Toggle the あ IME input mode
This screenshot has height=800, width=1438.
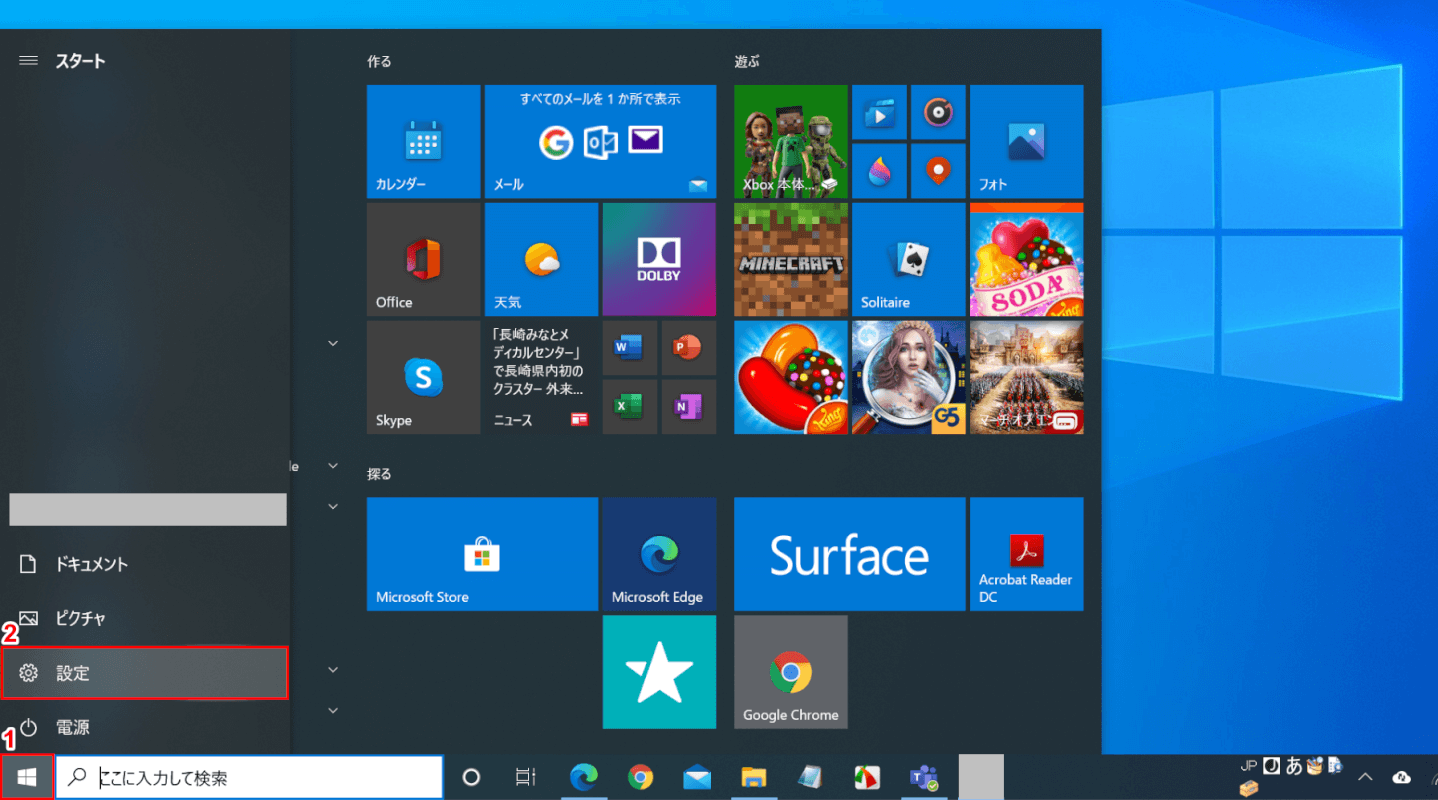pyautogui.click(x=1294, y=767)
